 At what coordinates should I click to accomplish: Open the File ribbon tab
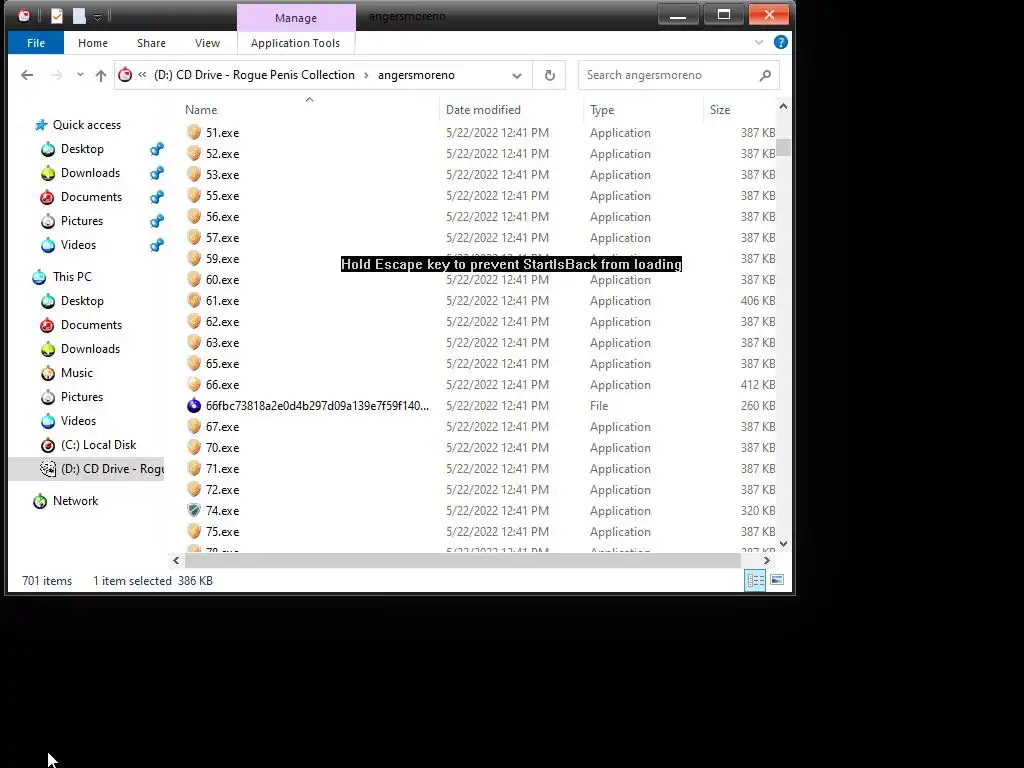[x=36, y=43]
